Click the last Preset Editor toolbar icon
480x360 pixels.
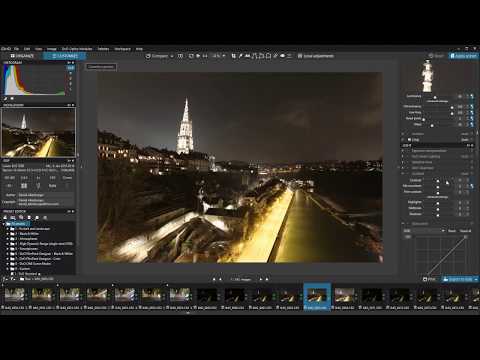click(45, 218)
